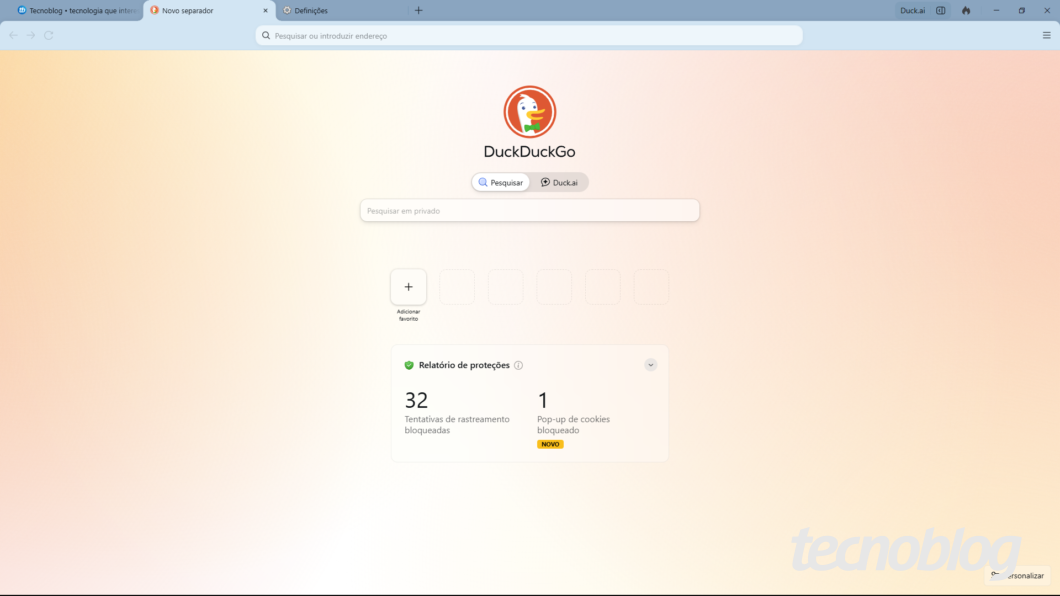Select the Pesquisar search mode
1060x596 pixels.
pyautogui.click(x=501, y=182)
